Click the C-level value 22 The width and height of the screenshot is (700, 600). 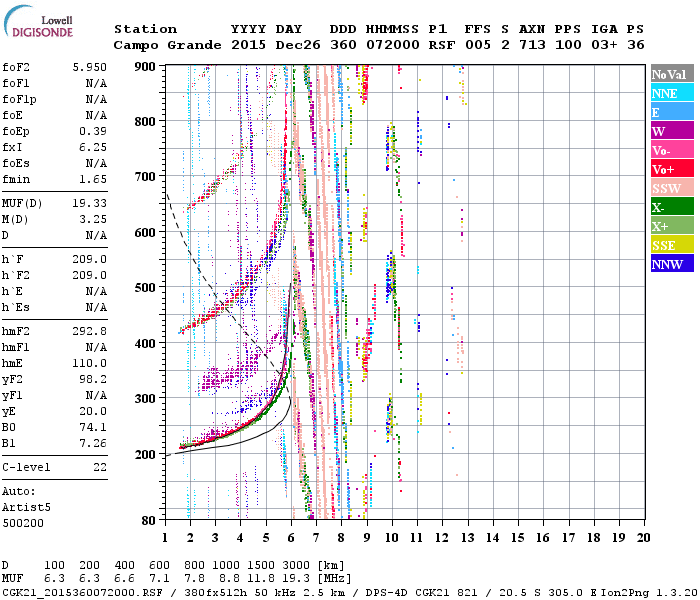[100, 467]
